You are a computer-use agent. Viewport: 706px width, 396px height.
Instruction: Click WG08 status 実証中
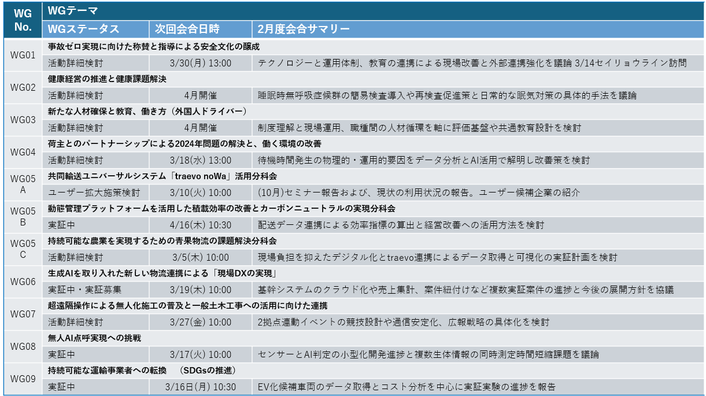pos(61,355)
